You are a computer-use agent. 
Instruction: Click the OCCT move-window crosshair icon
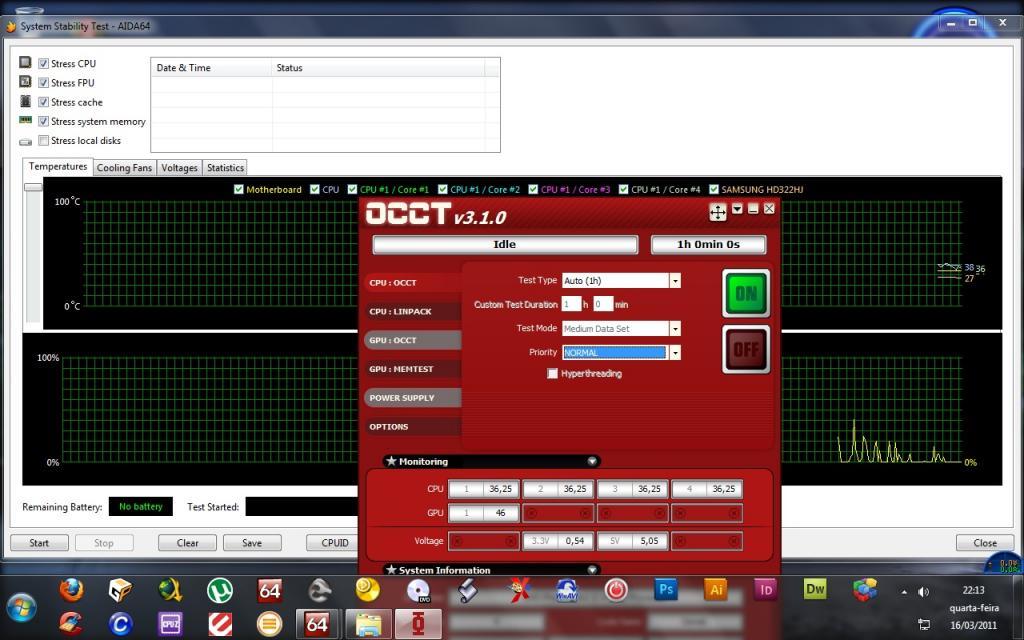pos(718,212)
